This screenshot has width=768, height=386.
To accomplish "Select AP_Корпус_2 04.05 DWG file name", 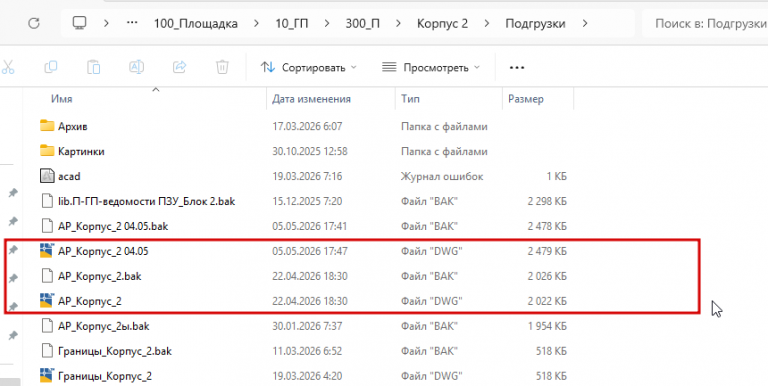I will pyautogui.click(x=103, y=251).
